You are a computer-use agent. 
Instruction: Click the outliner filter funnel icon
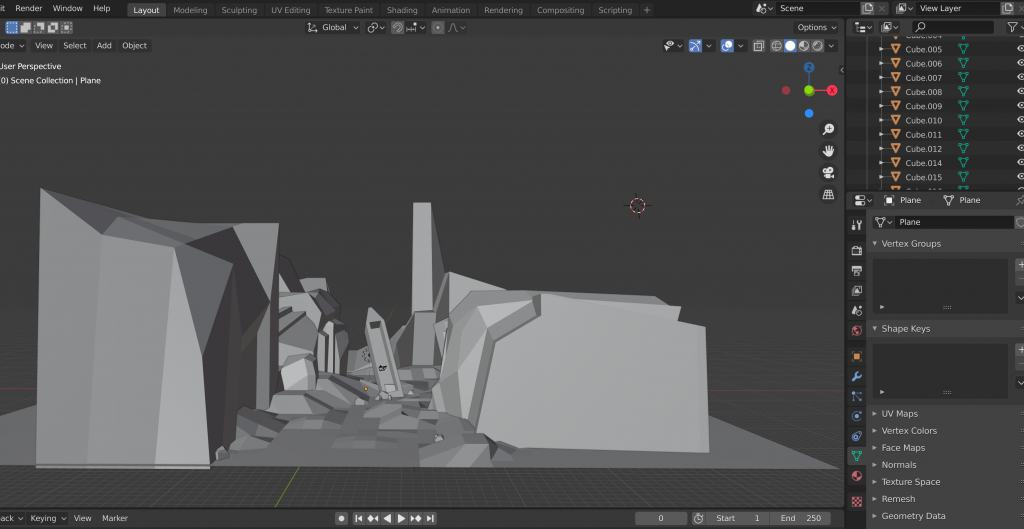[x=1012, y=27]
